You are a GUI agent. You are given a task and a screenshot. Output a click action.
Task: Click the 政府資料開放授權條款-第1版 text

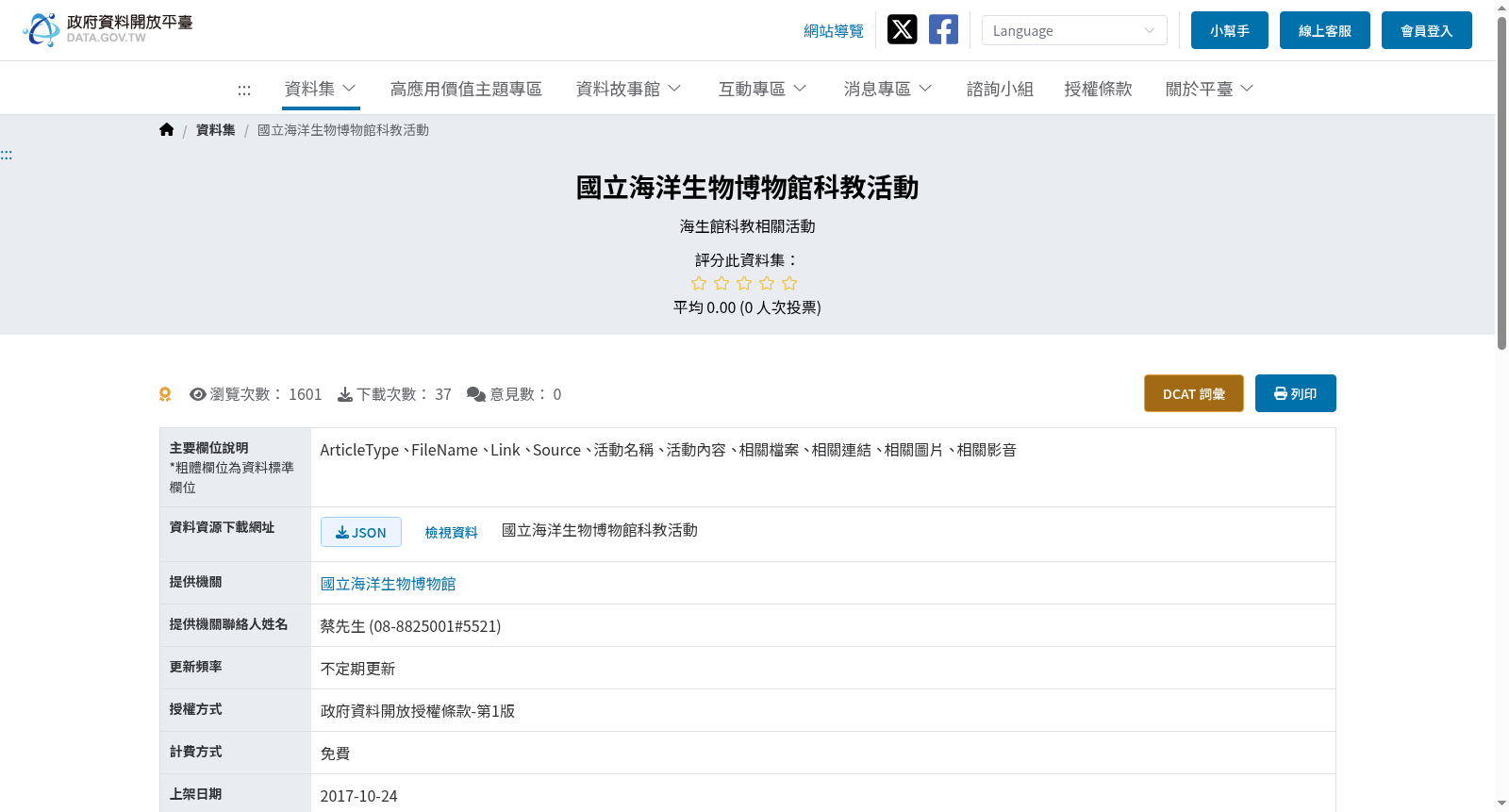(418, 711)
